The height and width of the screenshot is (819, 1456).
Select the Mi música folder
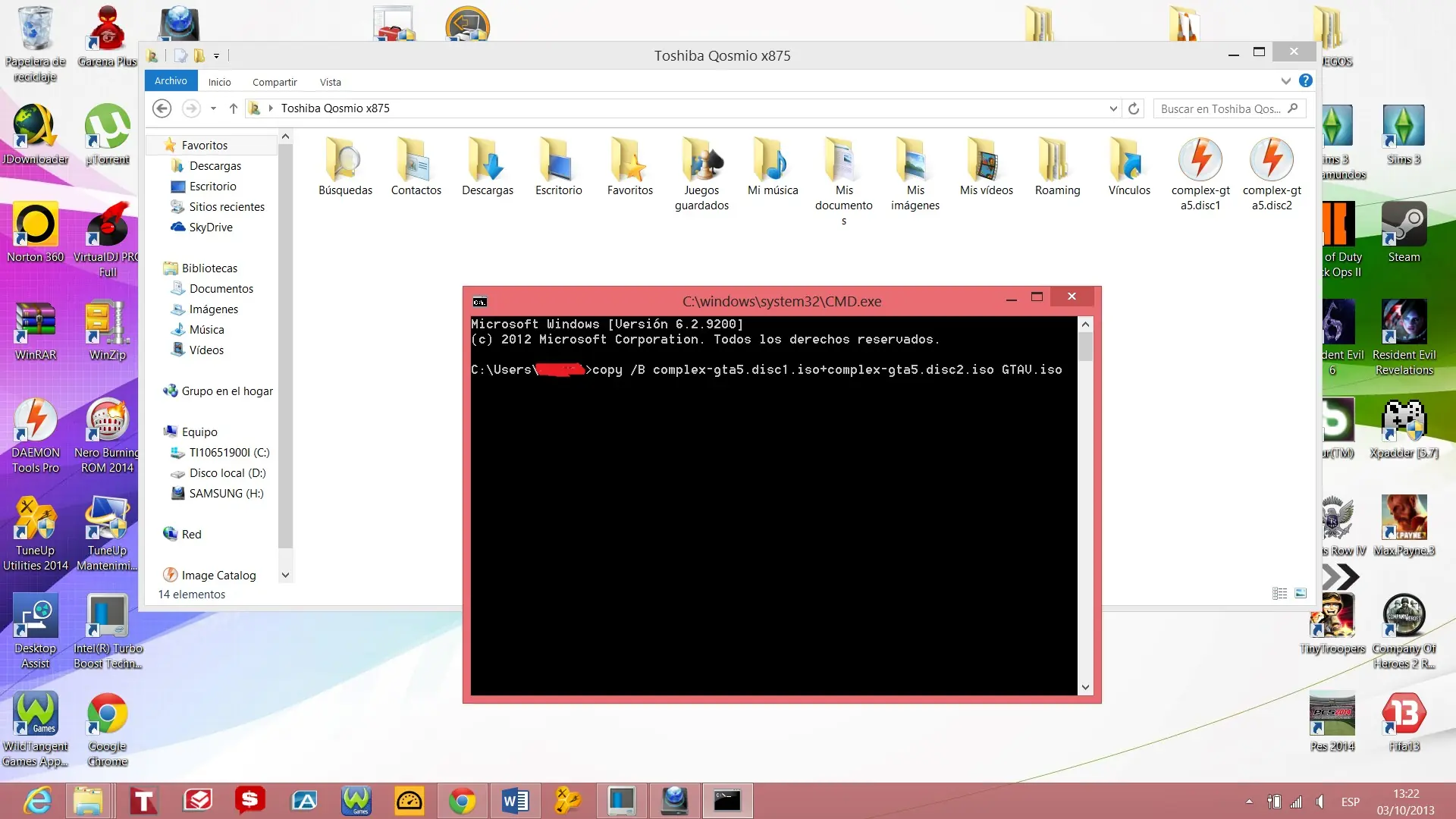773,168
